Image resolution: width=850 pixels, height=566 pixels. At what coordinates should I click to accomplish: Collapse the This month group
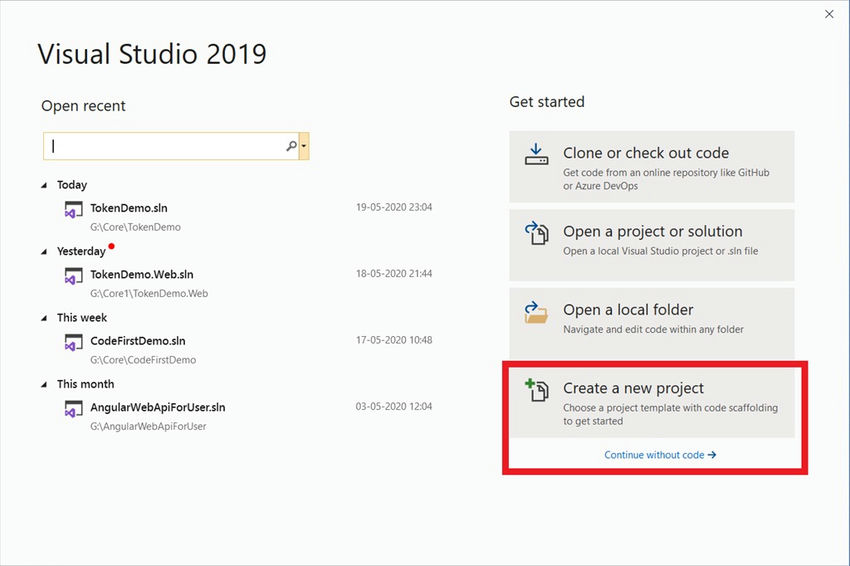pyautogui.click(x=44, y=385)
